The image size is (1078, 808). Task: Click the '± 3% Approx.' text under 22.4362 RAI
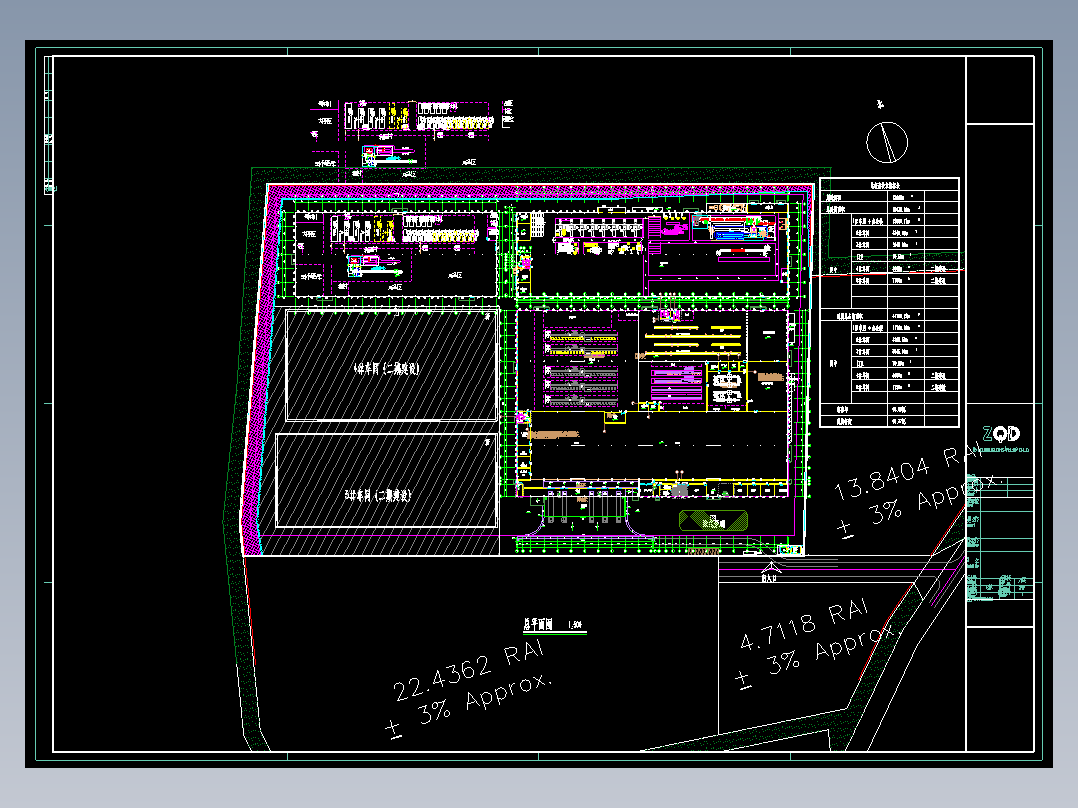click(x=469, y=706)
